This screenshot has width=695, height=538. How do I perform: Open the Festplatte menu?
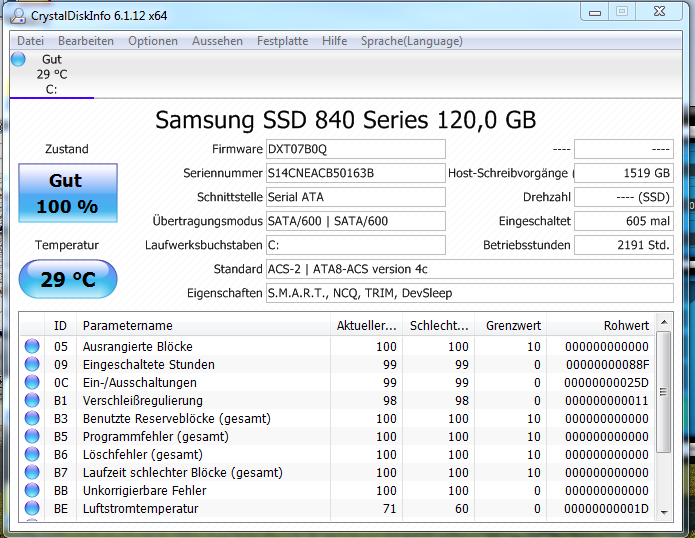[282, 41]
